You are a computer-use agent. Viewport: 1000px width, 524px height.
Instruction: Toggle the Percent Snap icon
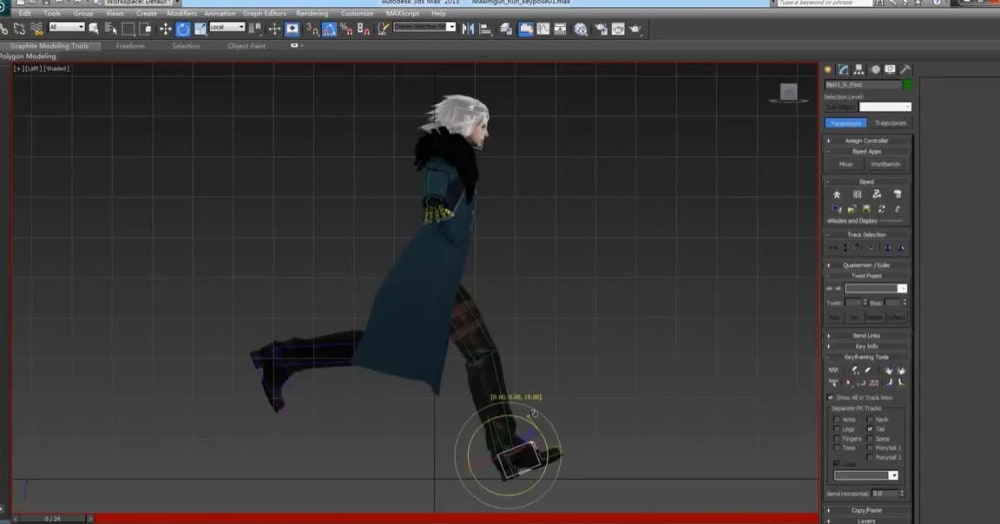pyautogui.click(x=346, y=29)
